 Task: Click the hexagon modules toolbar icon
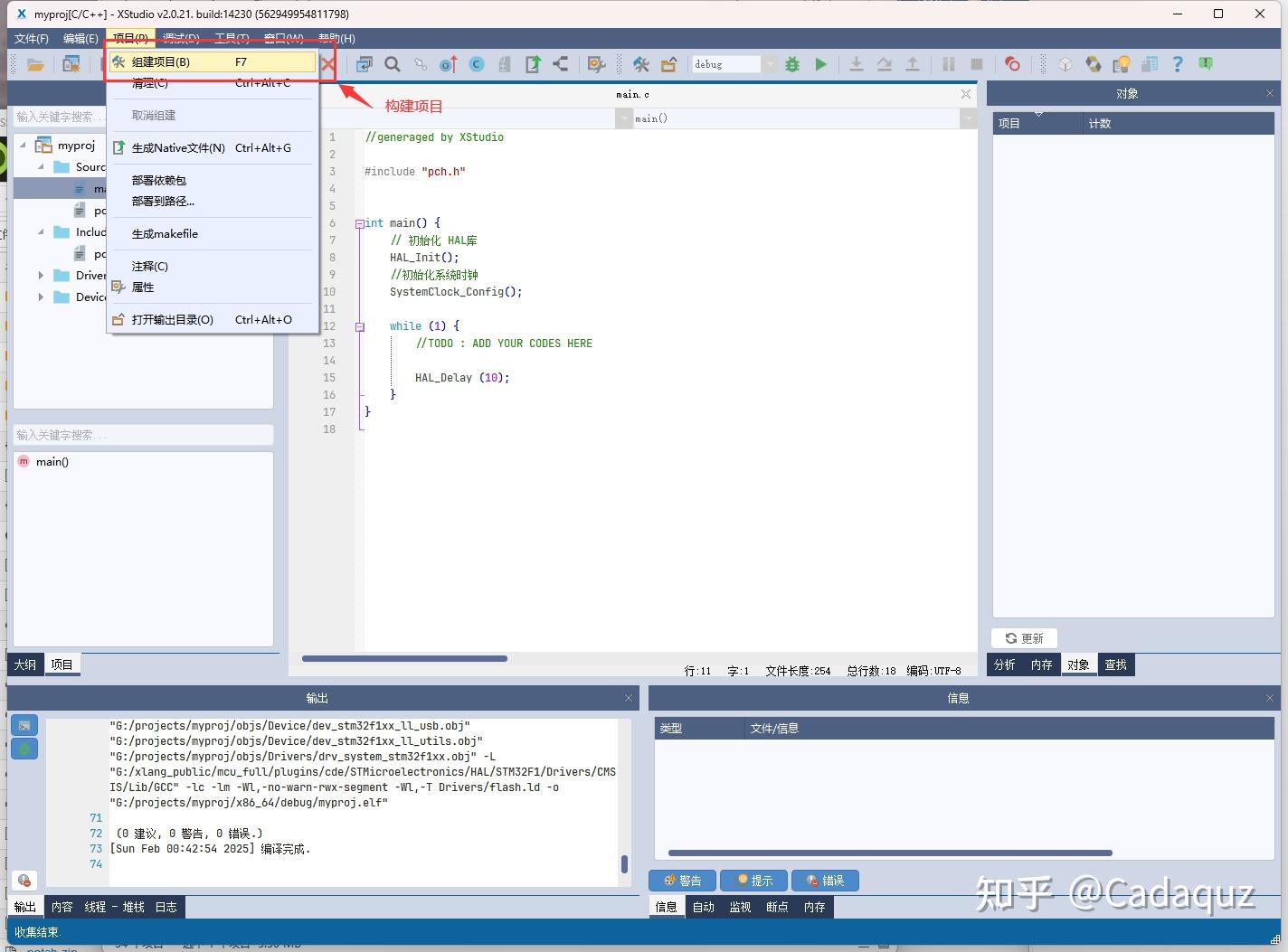pyautogui.click(x=1094, y=64)
